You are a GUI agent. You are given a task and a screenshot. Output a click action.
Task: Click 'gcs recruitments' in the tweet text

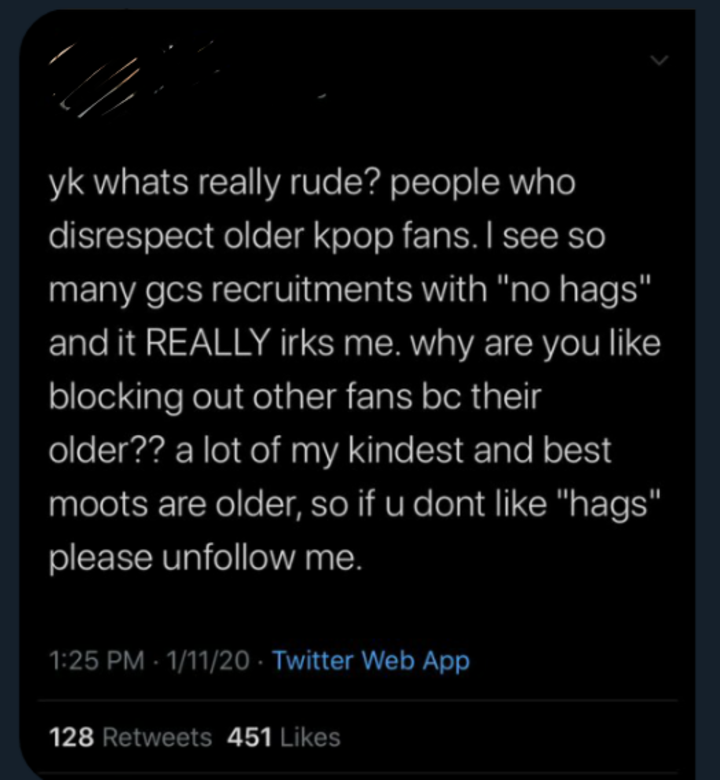tap(278, 291)
